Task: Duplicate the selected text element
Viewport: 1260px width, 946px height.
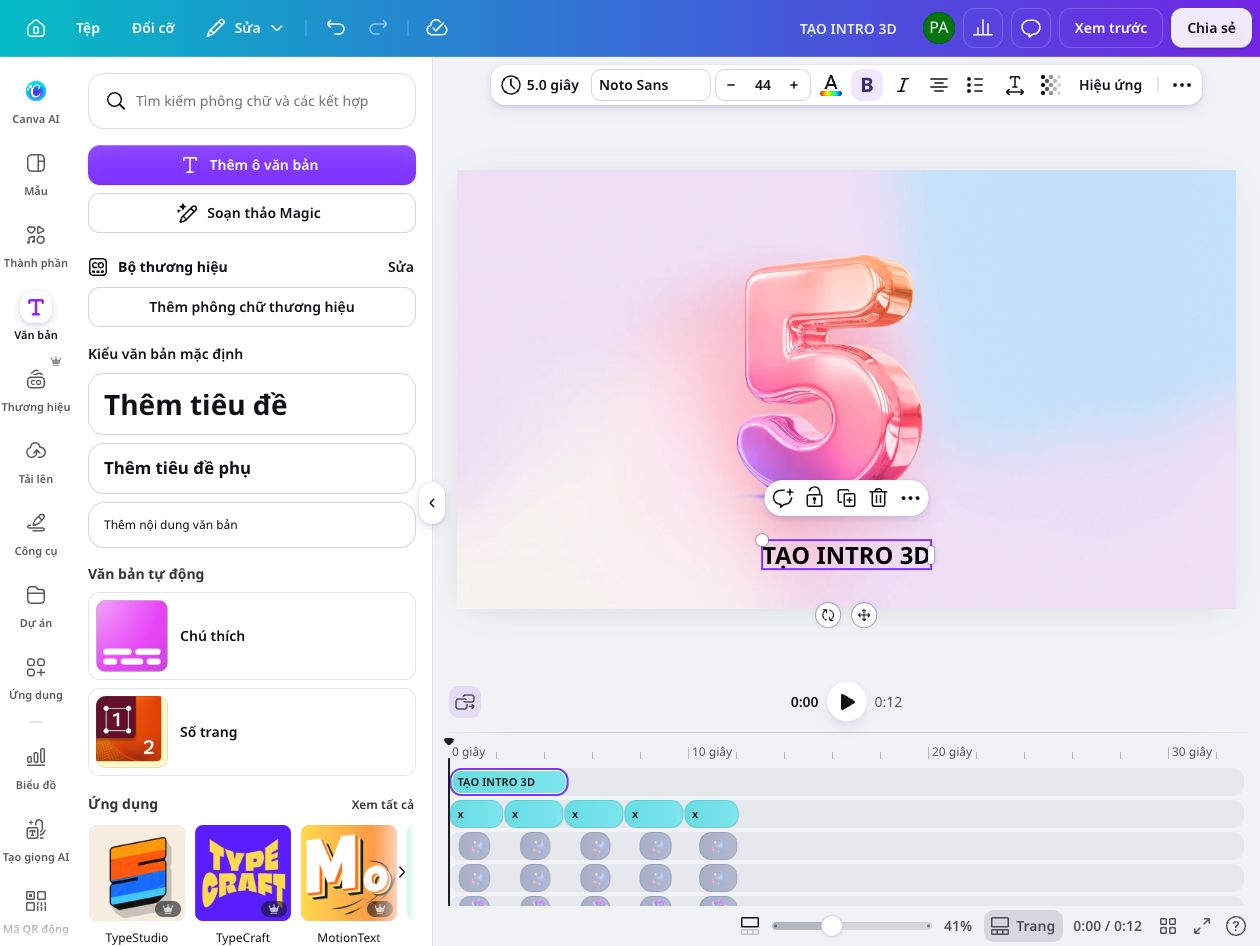Action: click(846, 498)
